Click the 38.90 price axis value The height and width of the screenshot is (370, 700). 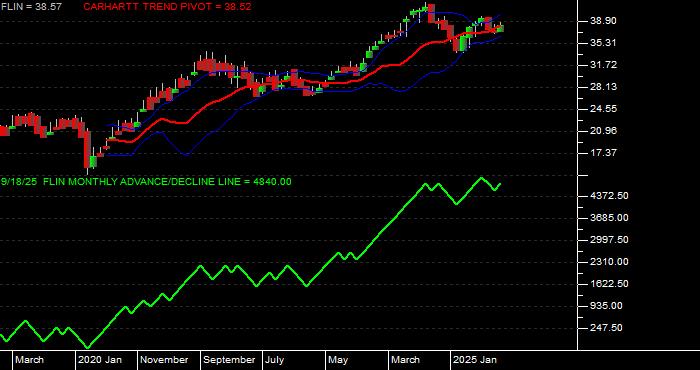(604, 21)
